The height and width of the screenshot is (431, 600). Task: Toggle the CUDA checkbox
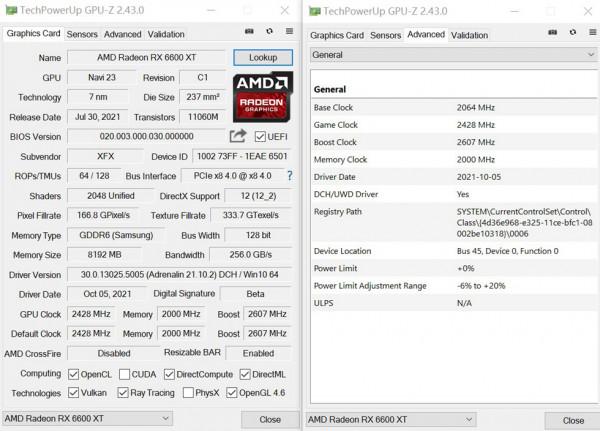tap(124, 374)
